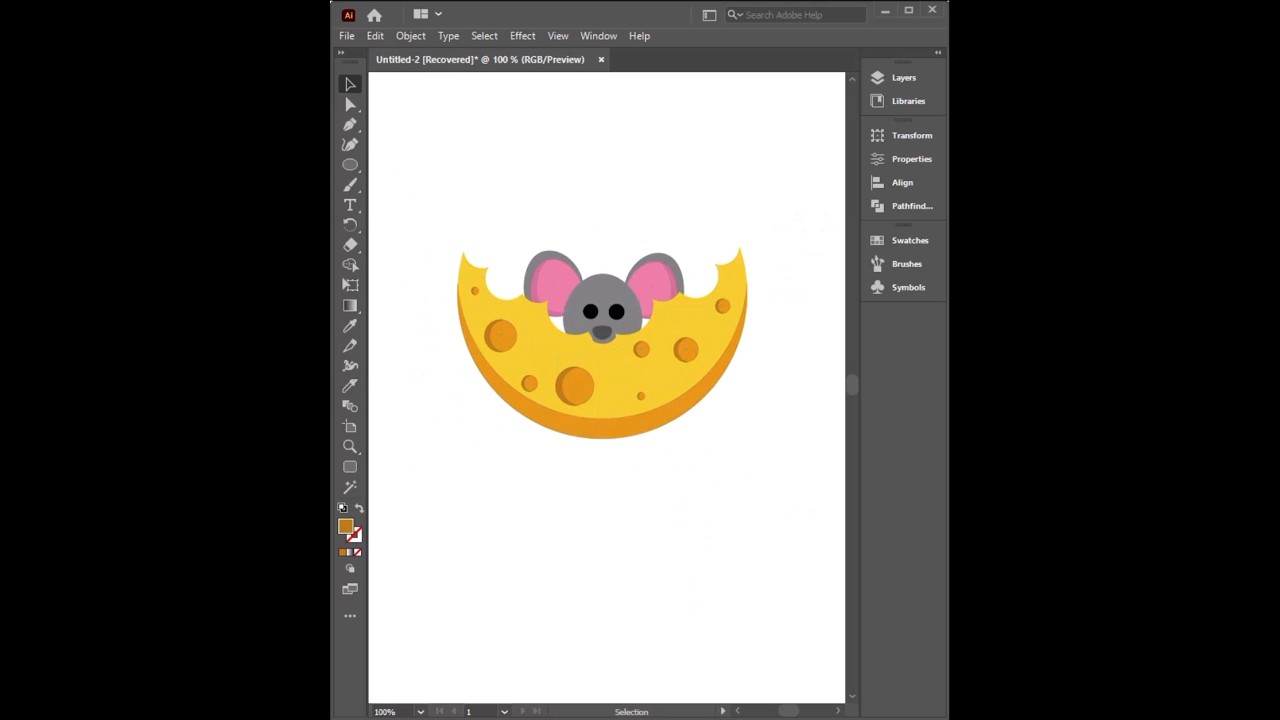The height and width of the screenshot is (720, 1280).
Task: Open the Type menu
Action: tap(448, 36)
